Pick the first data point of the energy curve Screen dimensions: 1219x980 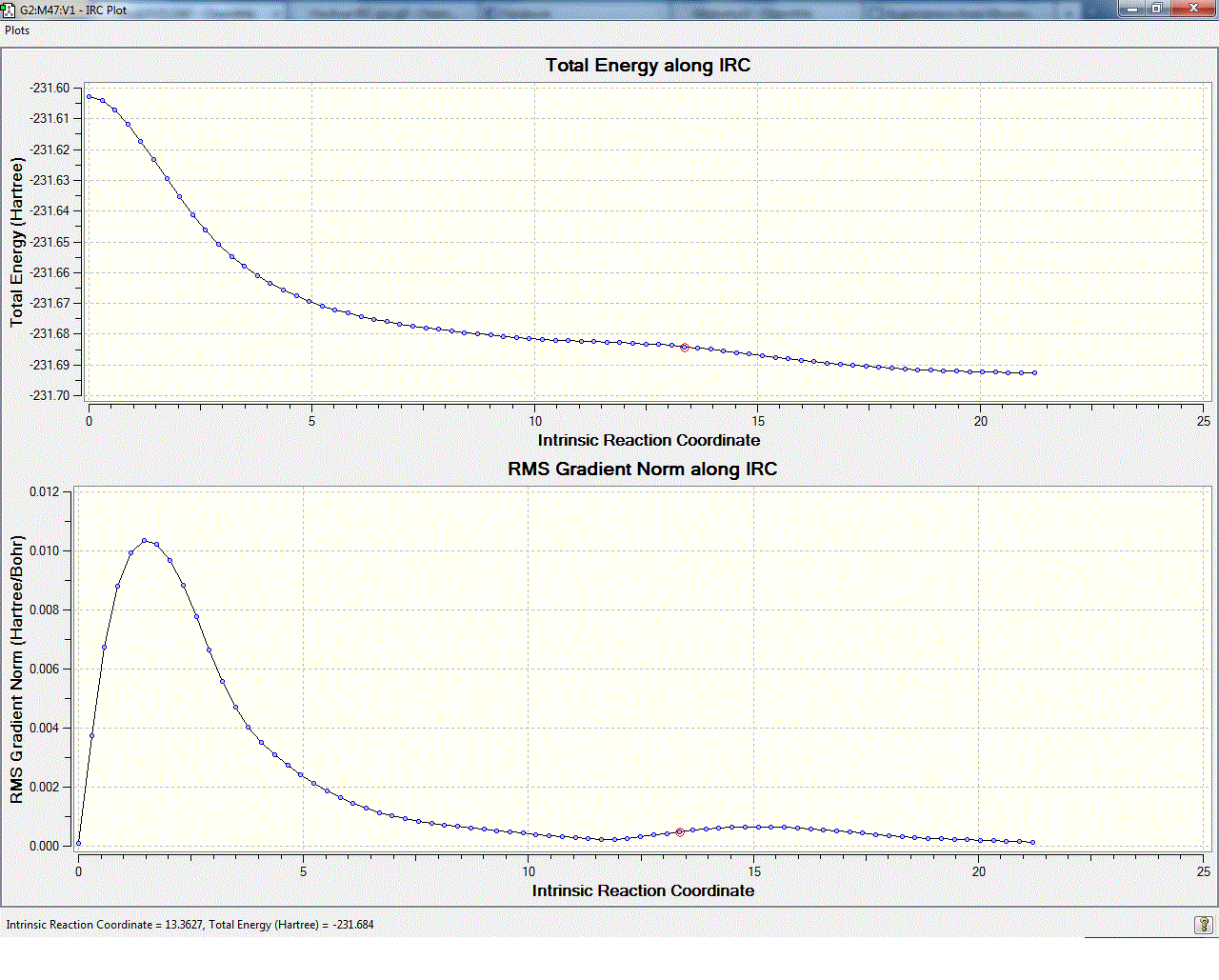pyautogui.click(x=90, y=96)
